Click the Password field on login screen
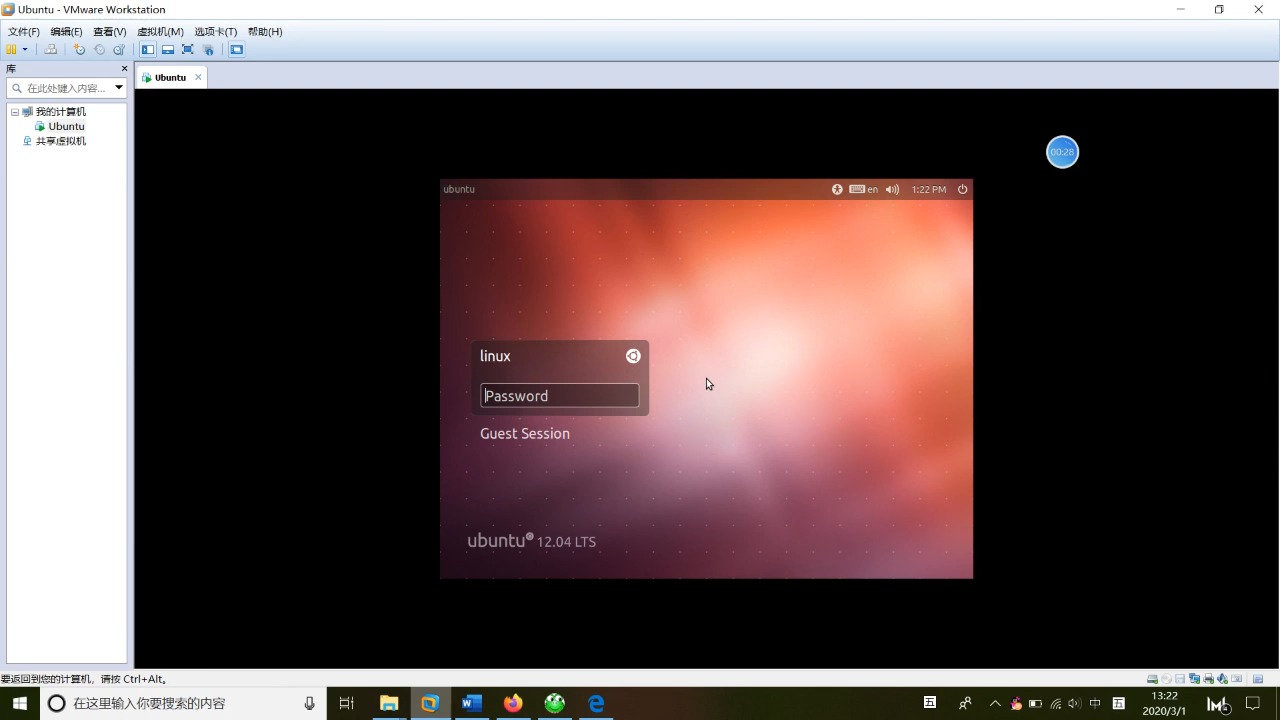The width and height of the screenshot is (1280, 720). [559, 395]
